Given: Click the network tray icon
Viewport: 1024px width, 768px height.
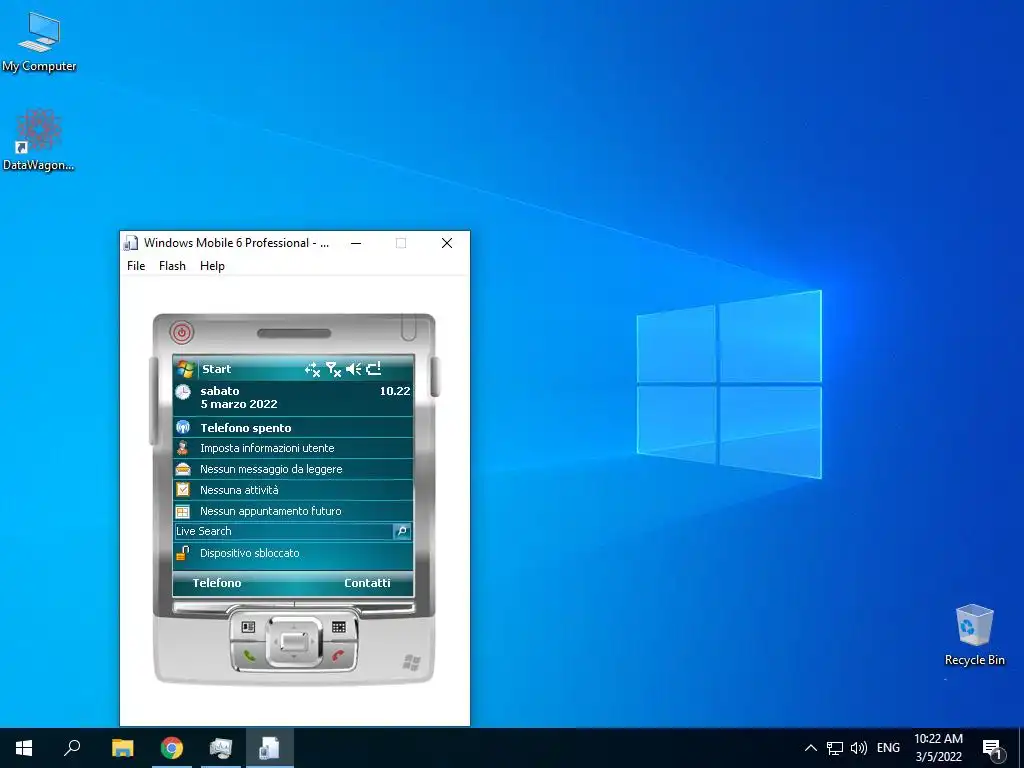Looking at the screenshot, I should pyautogui.click(x=835, y=748).
